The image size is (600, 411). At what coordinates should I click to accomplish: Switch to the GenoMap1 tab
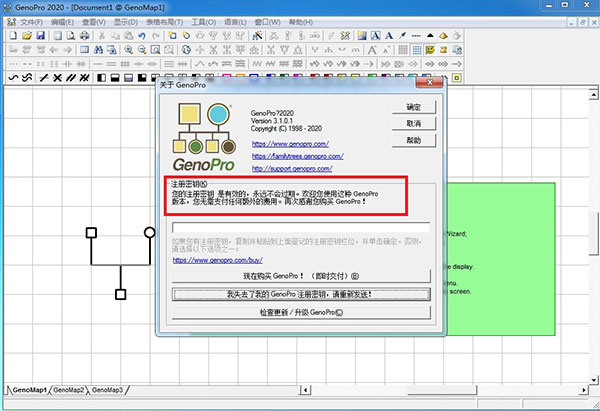pos(29,390)
